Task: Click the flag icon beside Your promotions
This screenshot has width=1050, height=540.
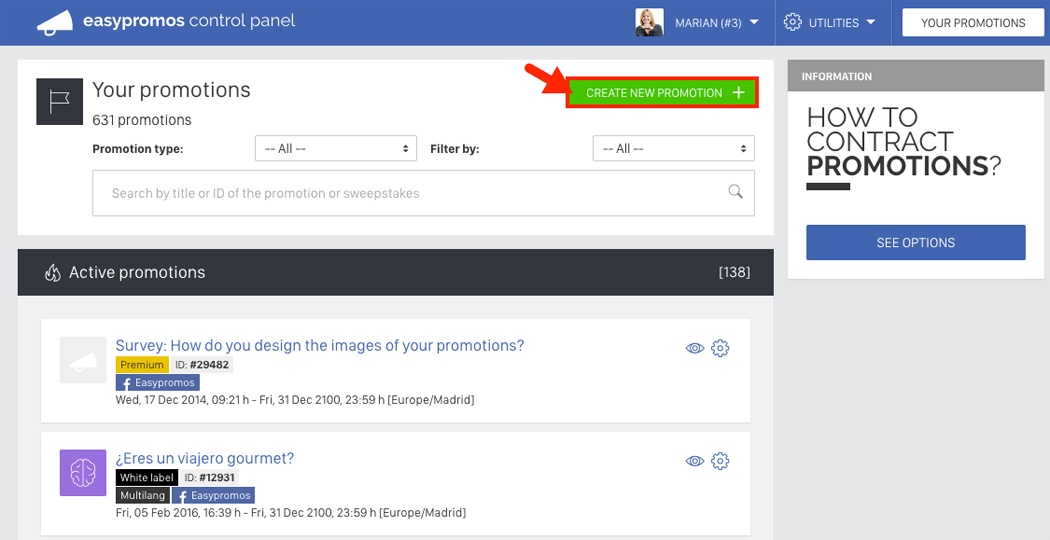Action: pyautogui.click(x=60, y=101)
